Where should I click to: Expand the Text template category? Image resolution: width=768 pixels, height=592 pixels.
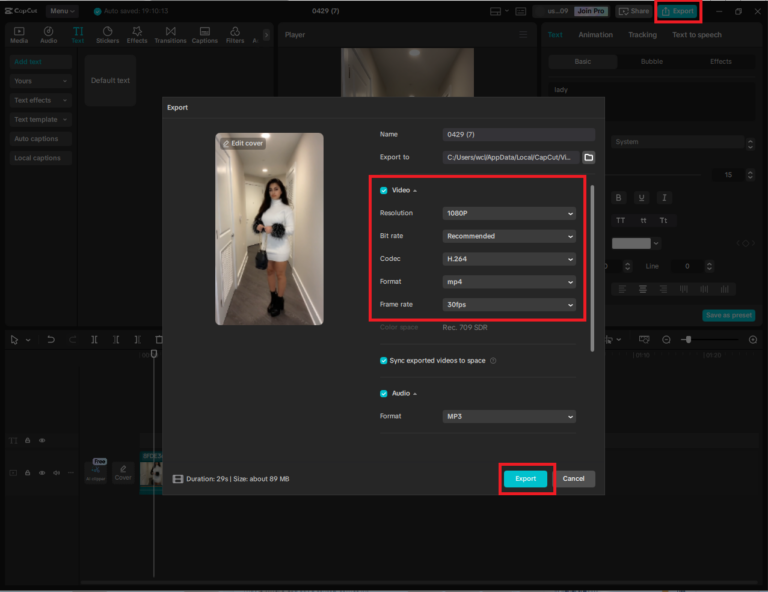coord(40,119)
